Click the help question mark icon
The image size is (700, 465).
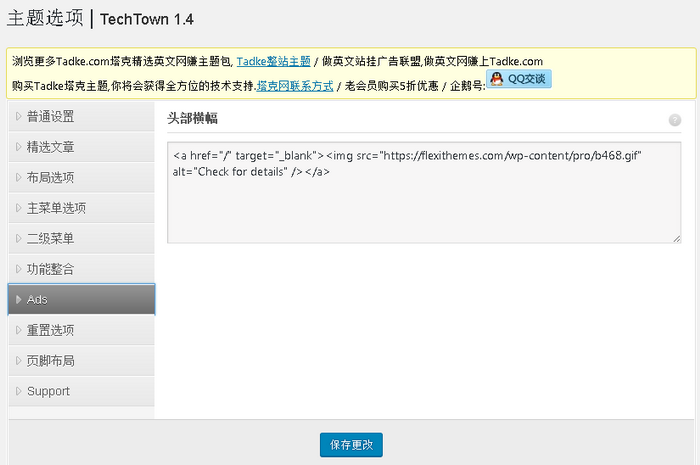pyautogui.click(x=675, y=120)
